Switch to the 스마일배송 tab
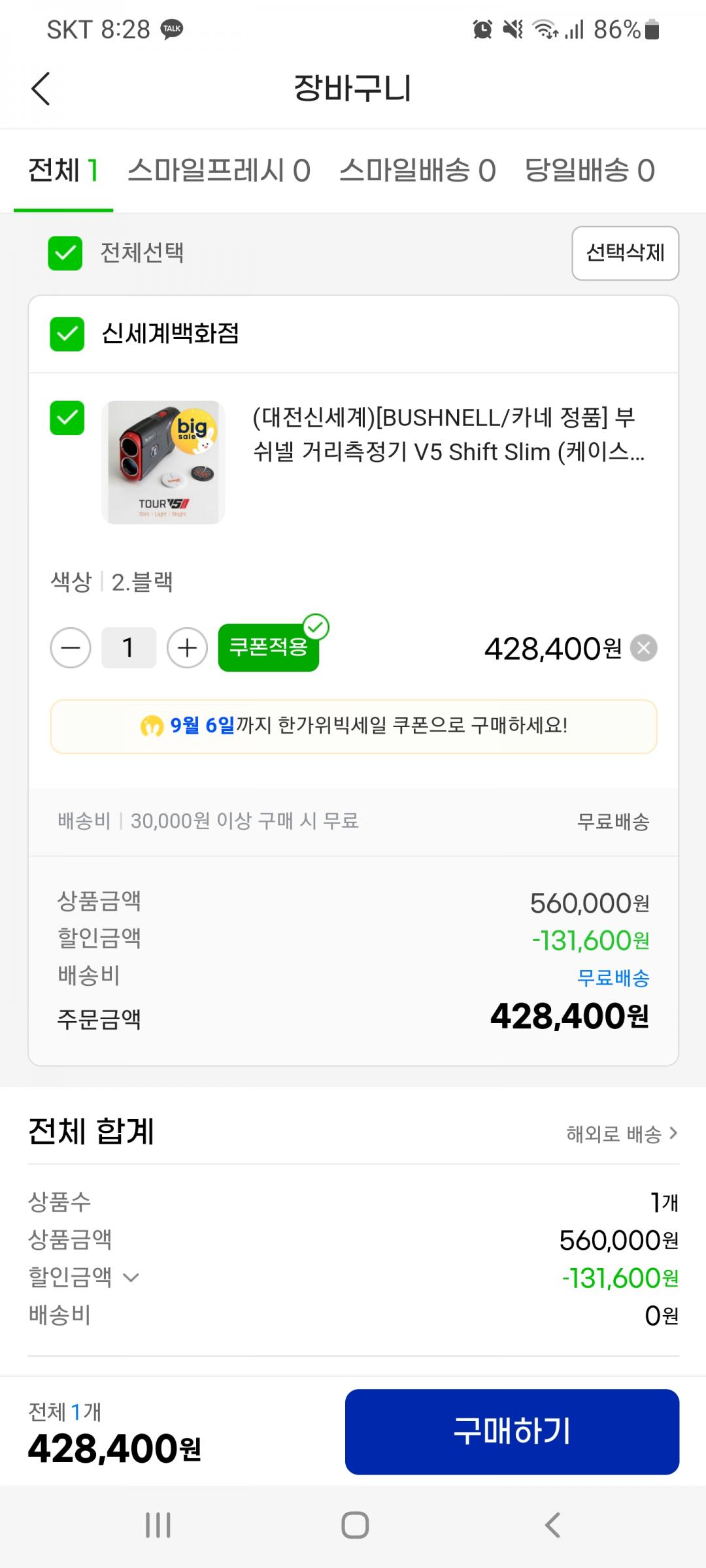Screen dimensions: 706x1568 pos(417,171)
